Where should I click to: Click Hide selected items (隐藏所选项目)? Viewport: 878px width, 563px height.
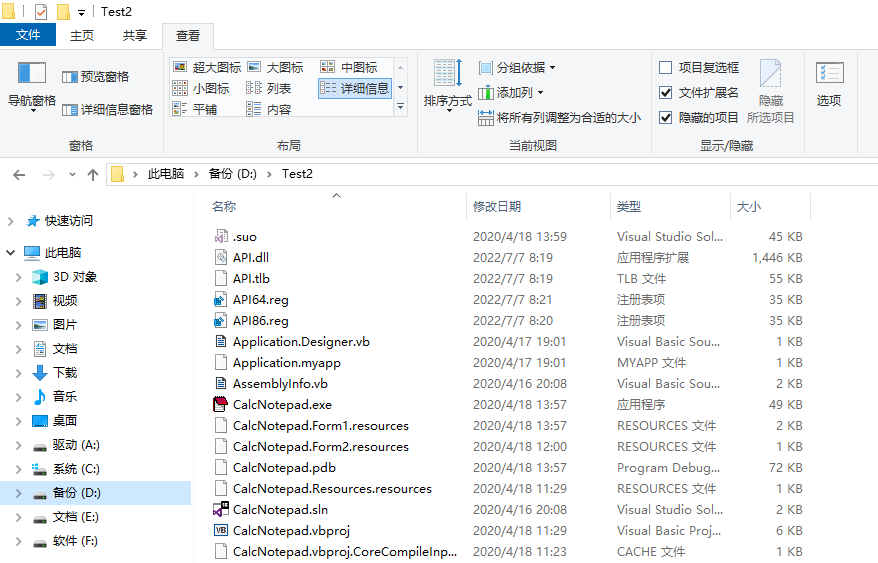(x=770, y=91)
